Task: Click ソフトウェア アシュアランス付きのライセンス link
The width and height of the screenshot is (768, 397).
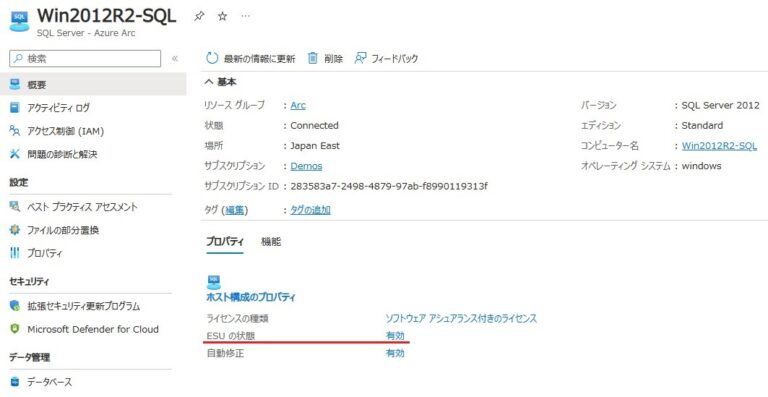Action: [461, 318]
